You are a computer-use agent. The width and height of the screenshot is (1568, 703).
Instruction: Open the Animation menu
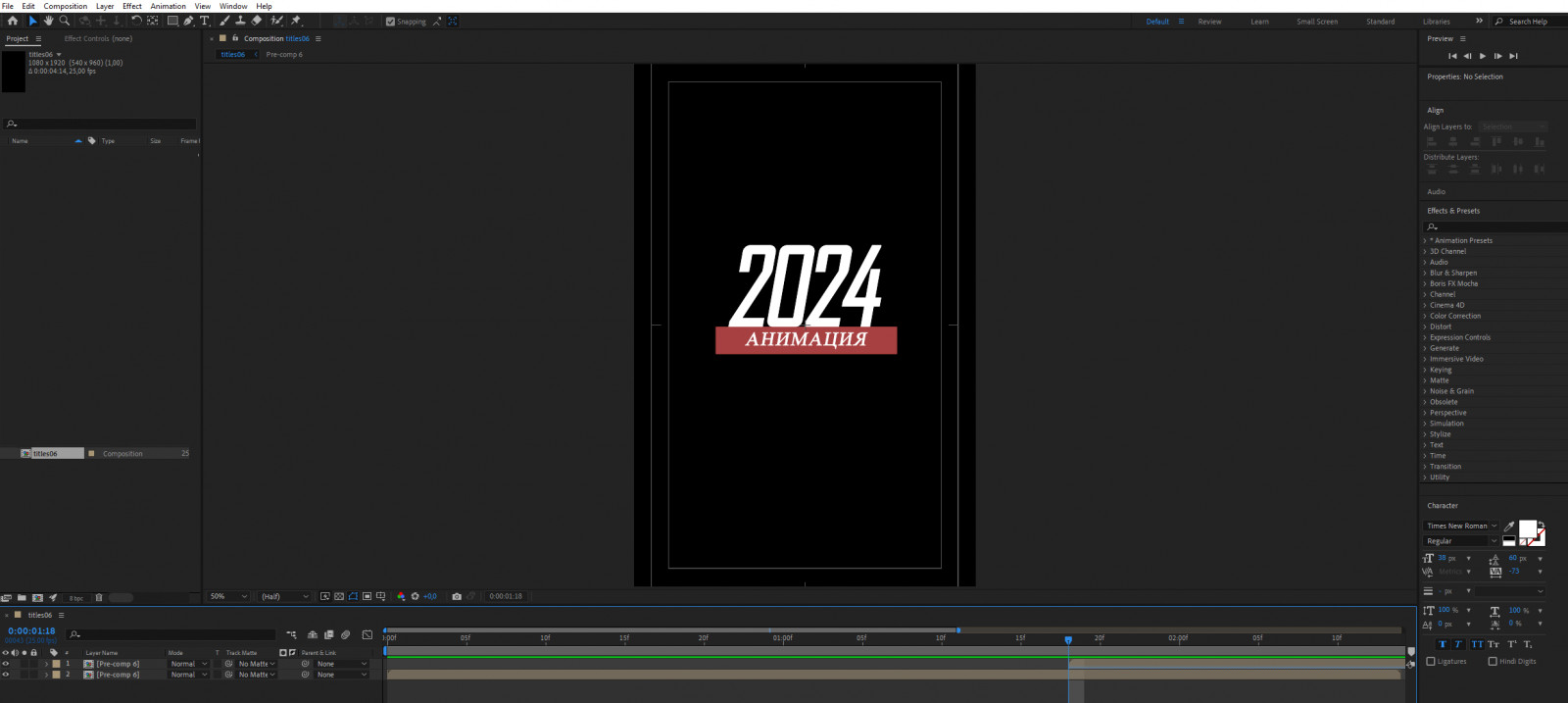(169, 6)
